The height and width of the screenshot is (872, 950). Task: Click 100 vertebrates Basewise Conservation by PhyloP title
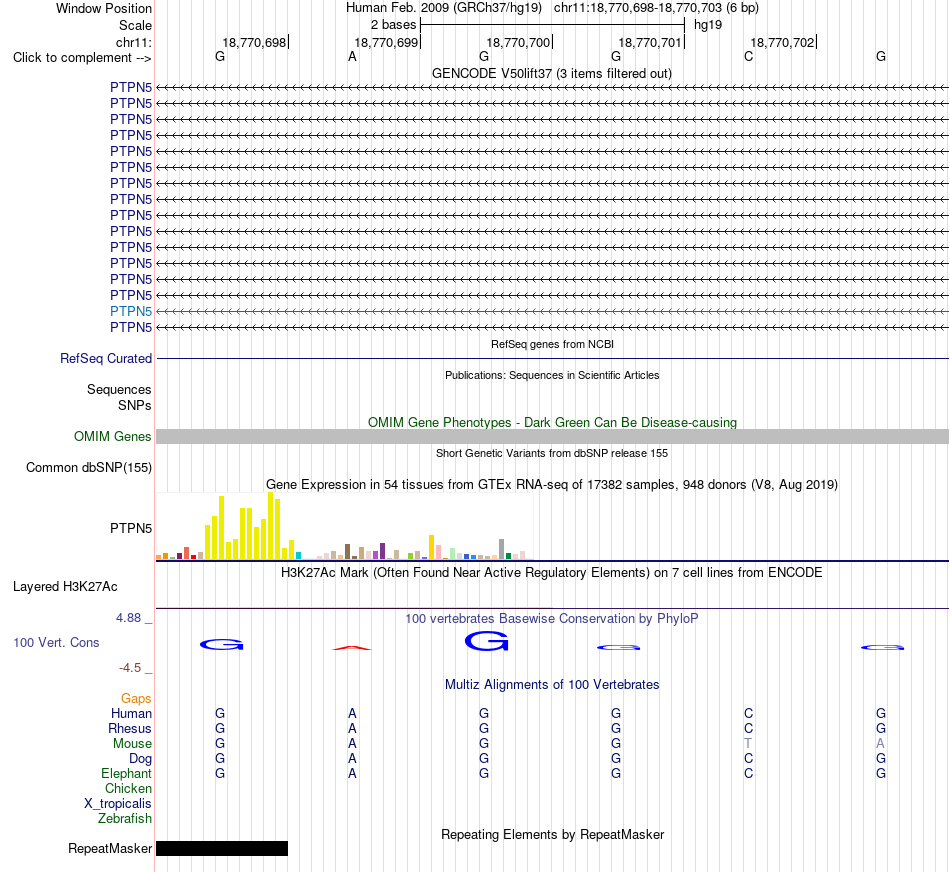pyautogui.click(x=551, y=619)
